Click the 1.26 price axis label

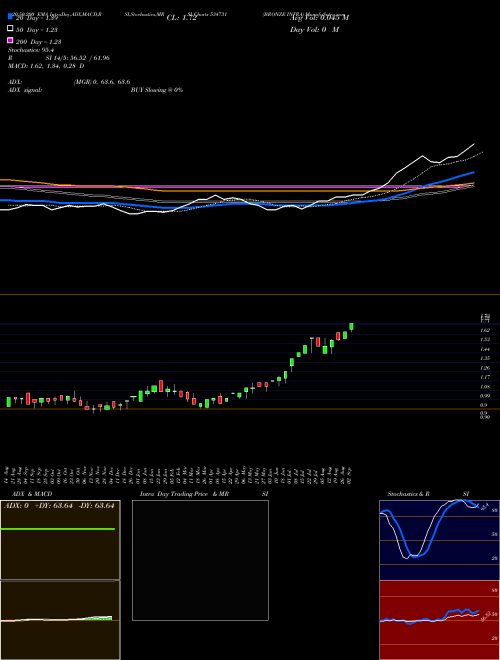click(x=485, y=368)
